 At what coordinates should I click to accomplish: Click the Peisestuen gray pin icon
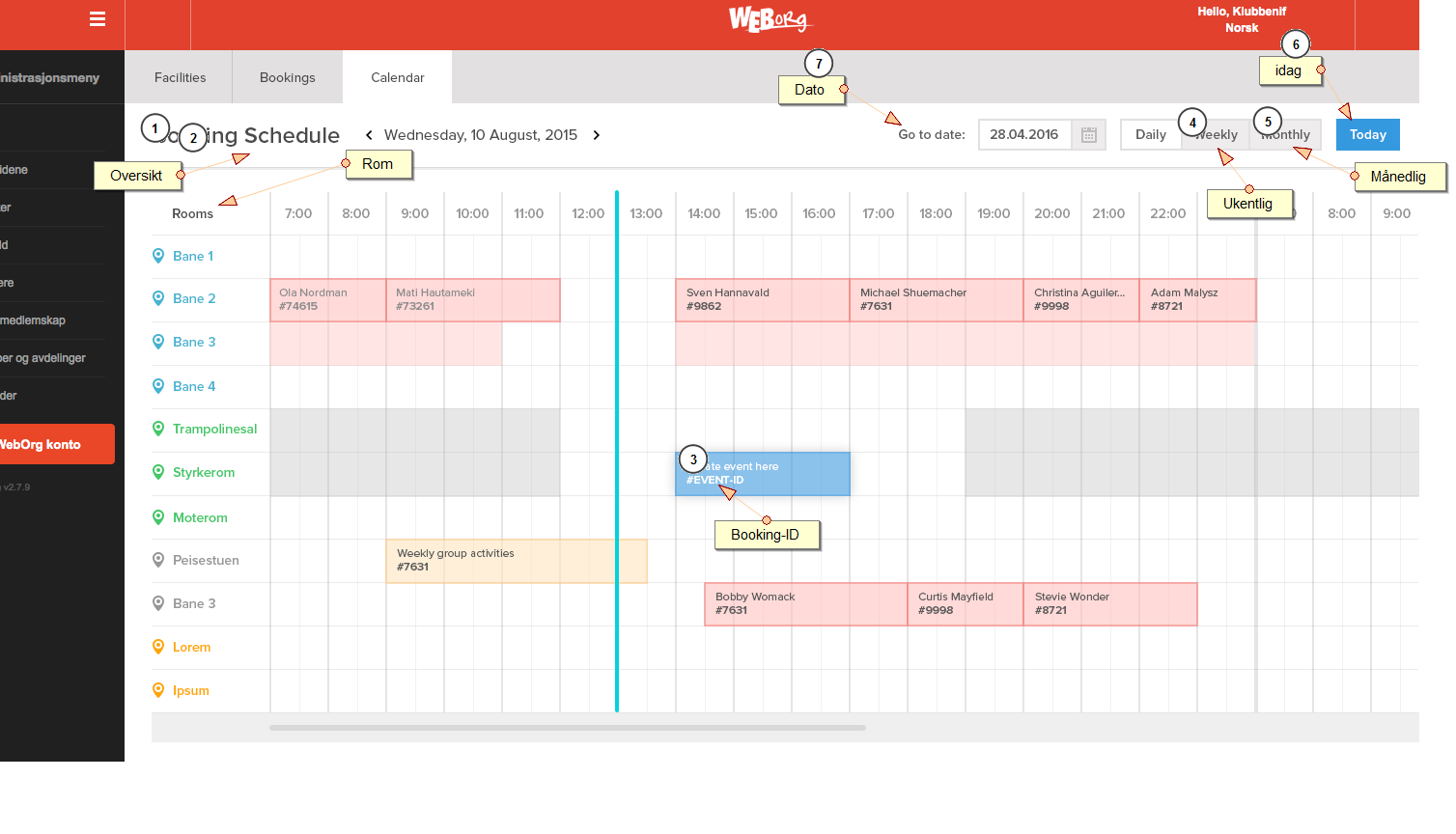click(x=158, y=560)
